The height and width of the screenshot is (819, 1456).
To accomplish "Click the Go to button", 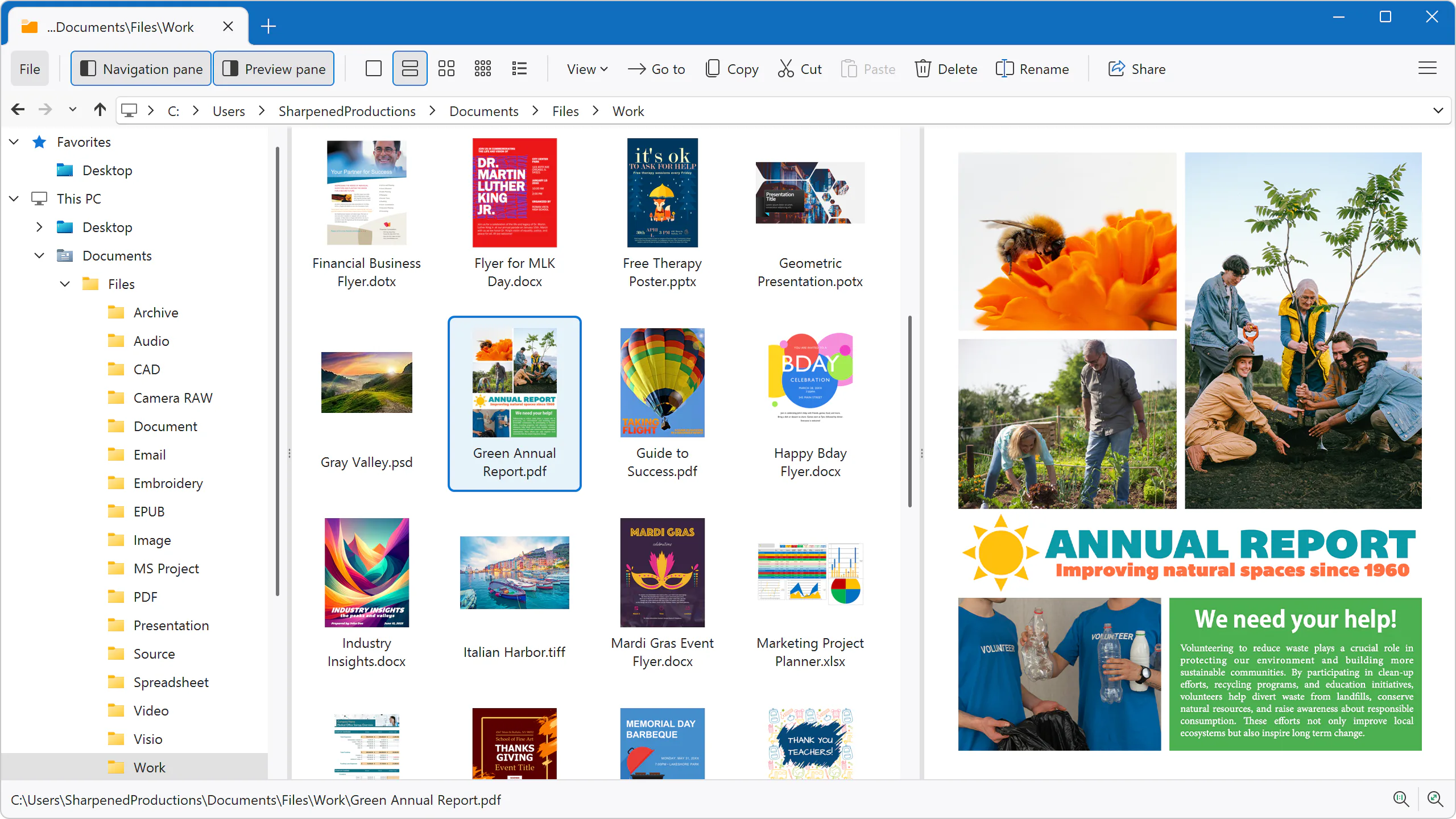I will tap(657, 69).
